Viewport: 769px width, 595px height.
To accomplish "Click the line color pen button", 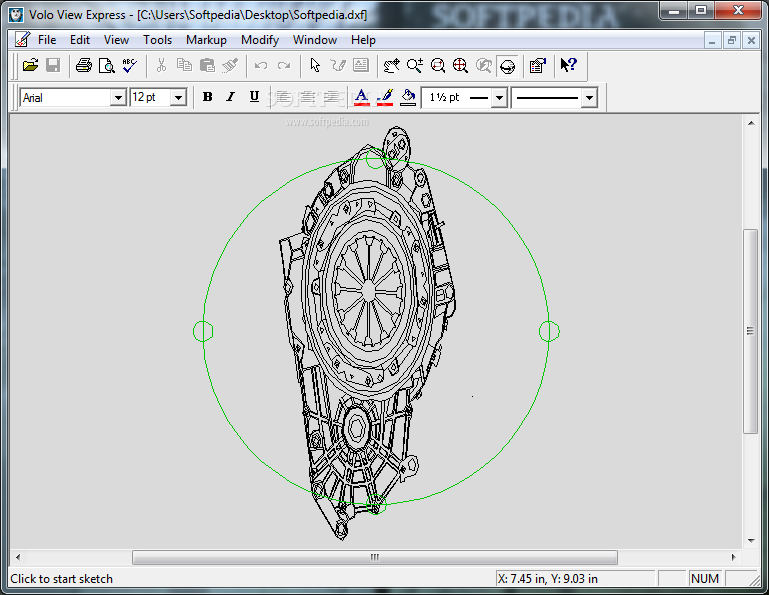I will click(x=385, y=97).
